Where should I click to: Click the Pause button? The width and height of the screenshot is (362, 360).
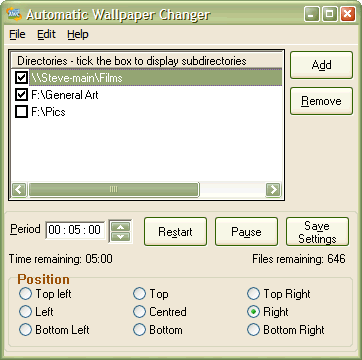[246, 232]
